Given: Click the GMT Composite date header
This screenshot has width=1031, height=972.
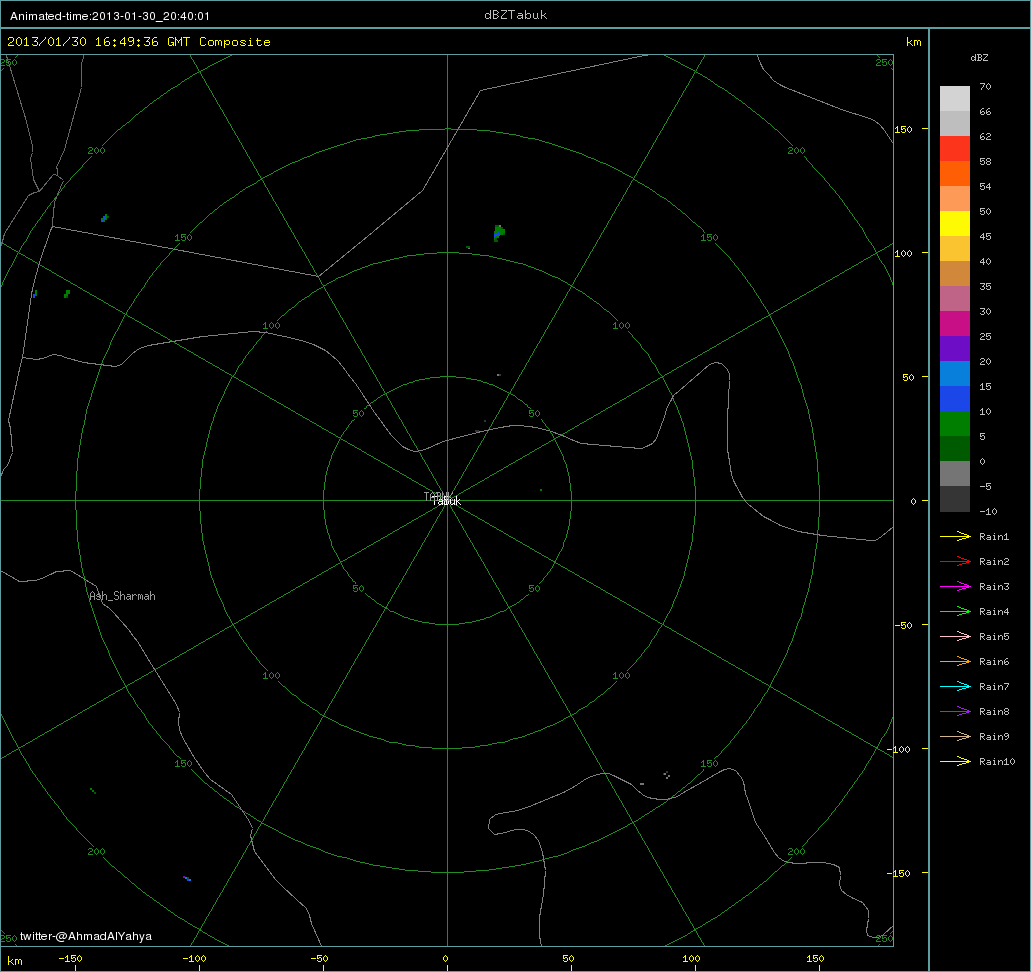Looking at the screenshot, I should 139,41.
